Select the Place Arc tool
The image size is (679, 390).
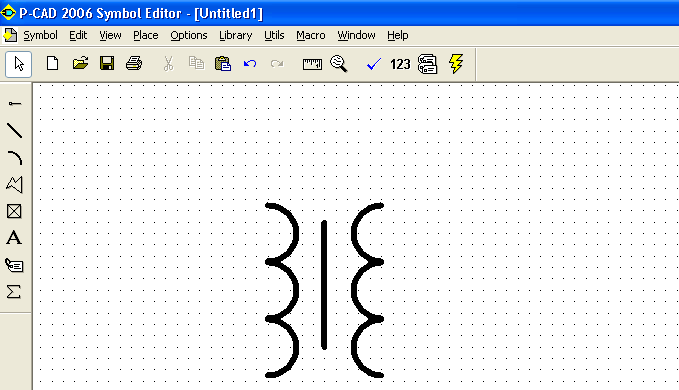pyautogui.click(x=15, y=158)
